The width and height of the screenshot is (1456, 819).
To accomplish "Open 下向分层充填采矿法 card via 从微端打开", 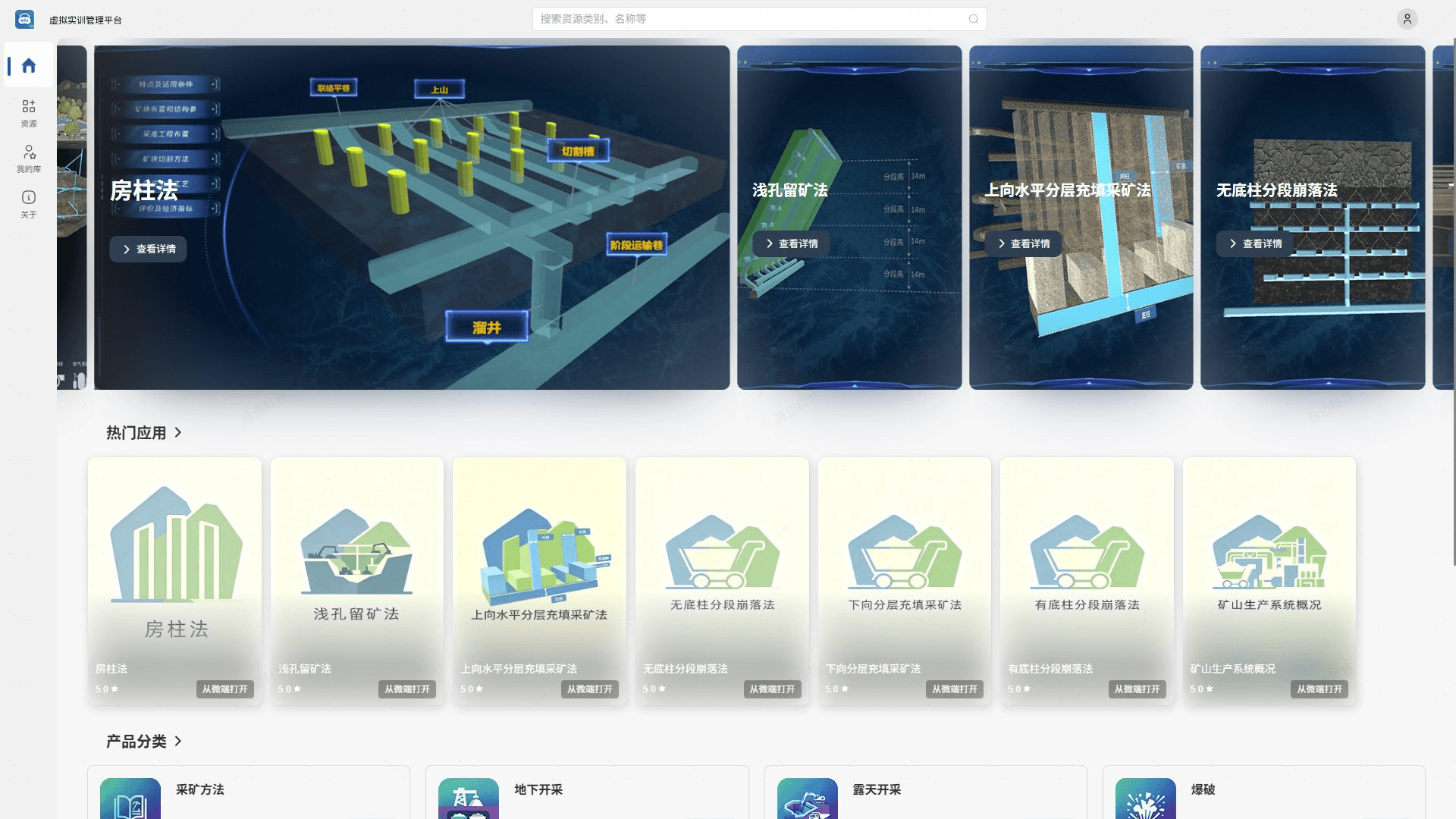I will point(954,689).
